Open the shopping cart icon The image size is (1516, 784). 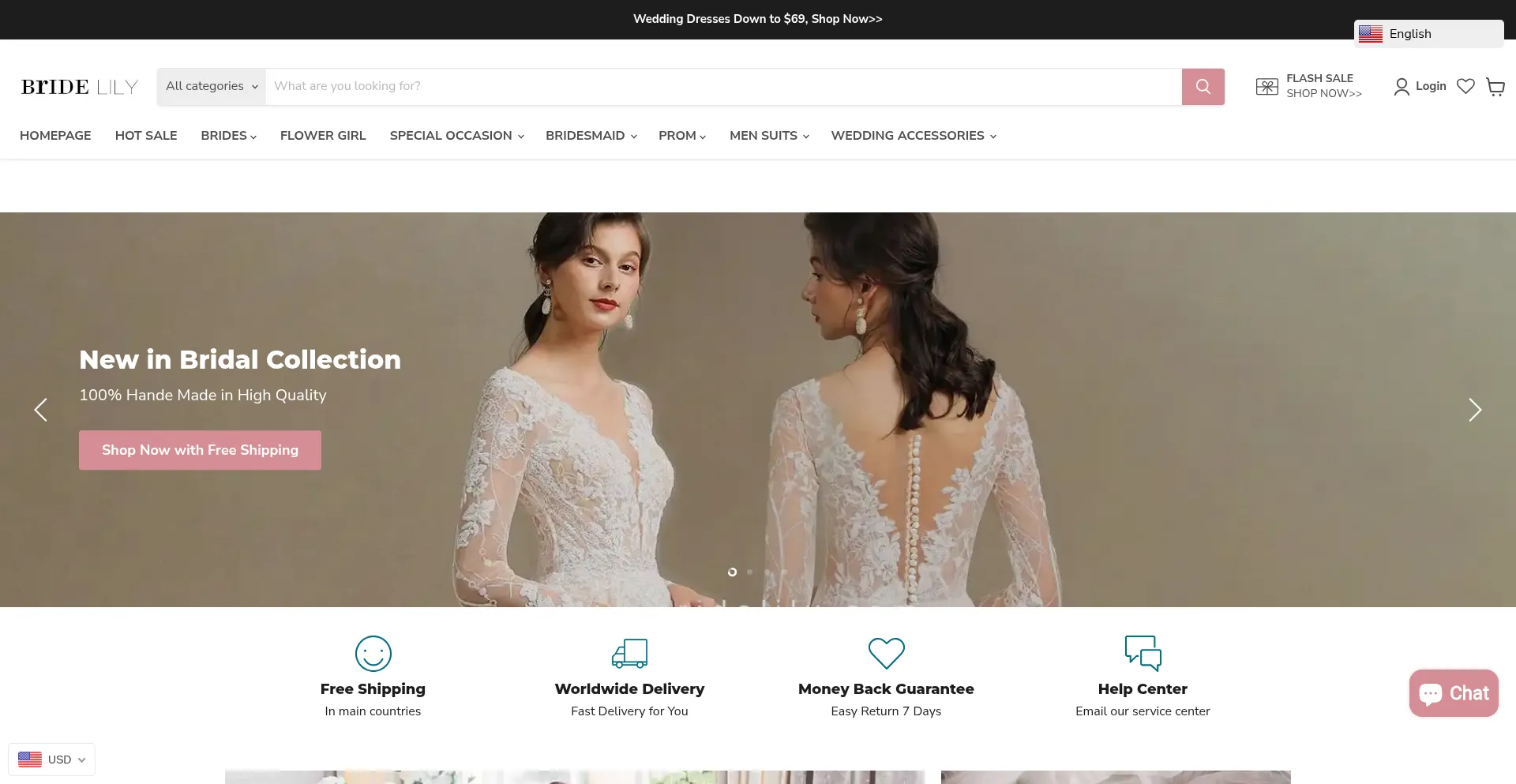pyautogui.click(x=1495, y=87)
